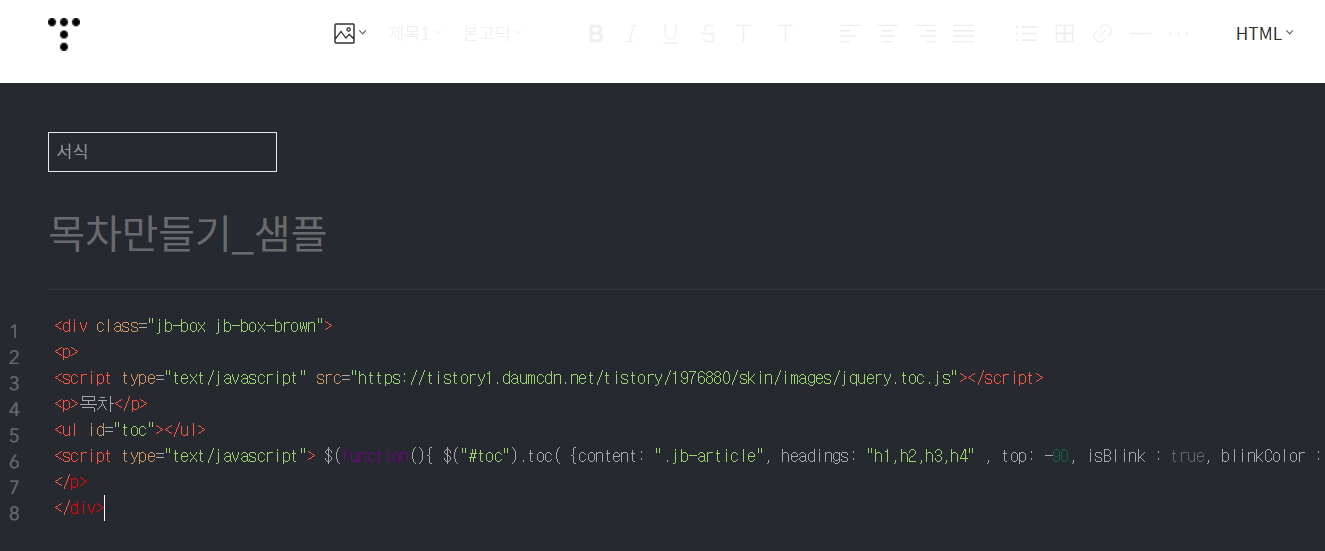Align text center
Image resolution: width=1325 pixels, height=551 pixels.
pos(887,34)
